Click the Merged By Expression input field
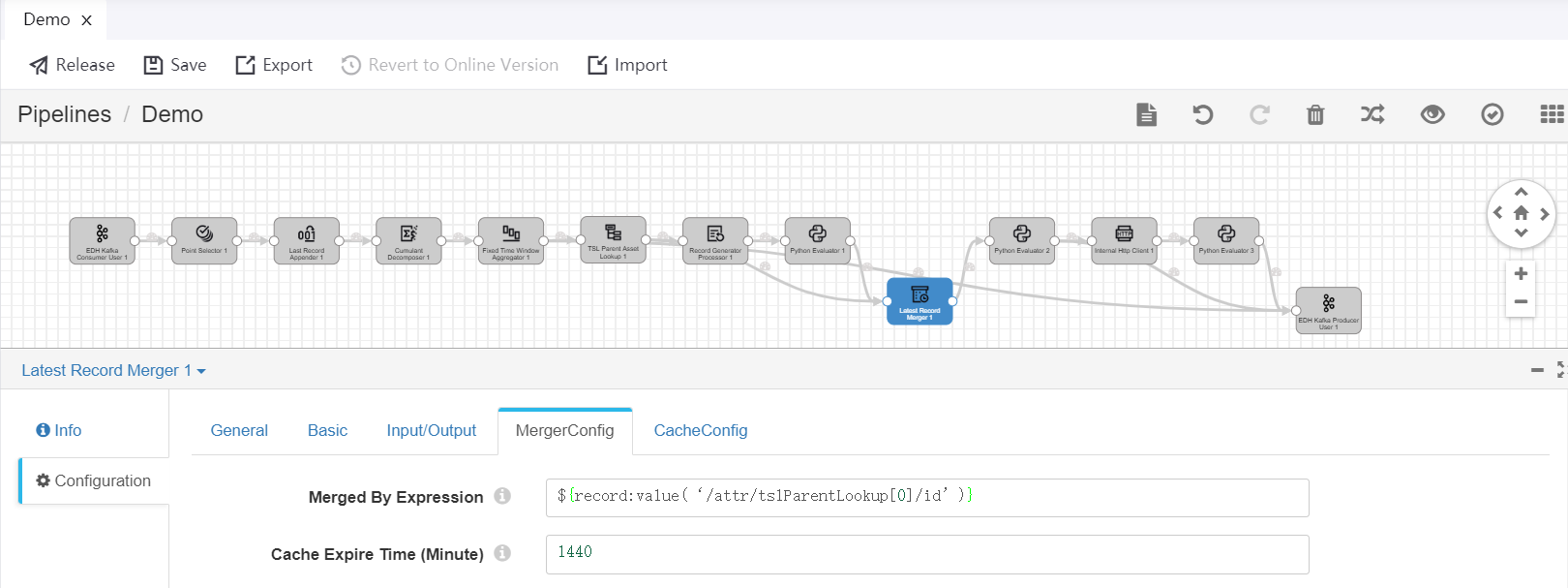This screenshot has width=1568, height=588. click(926, 497)
